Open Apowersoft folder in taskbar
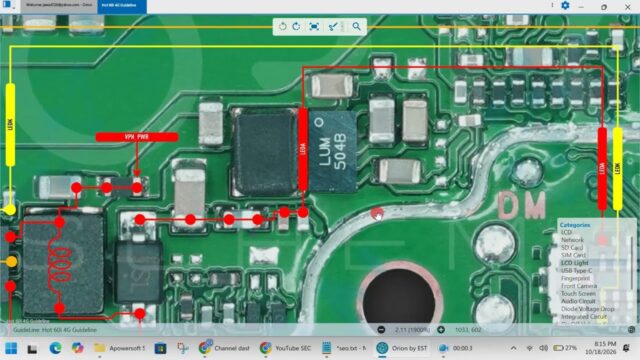Viewport: 640px width, 360px height. [x=119, y=348]
